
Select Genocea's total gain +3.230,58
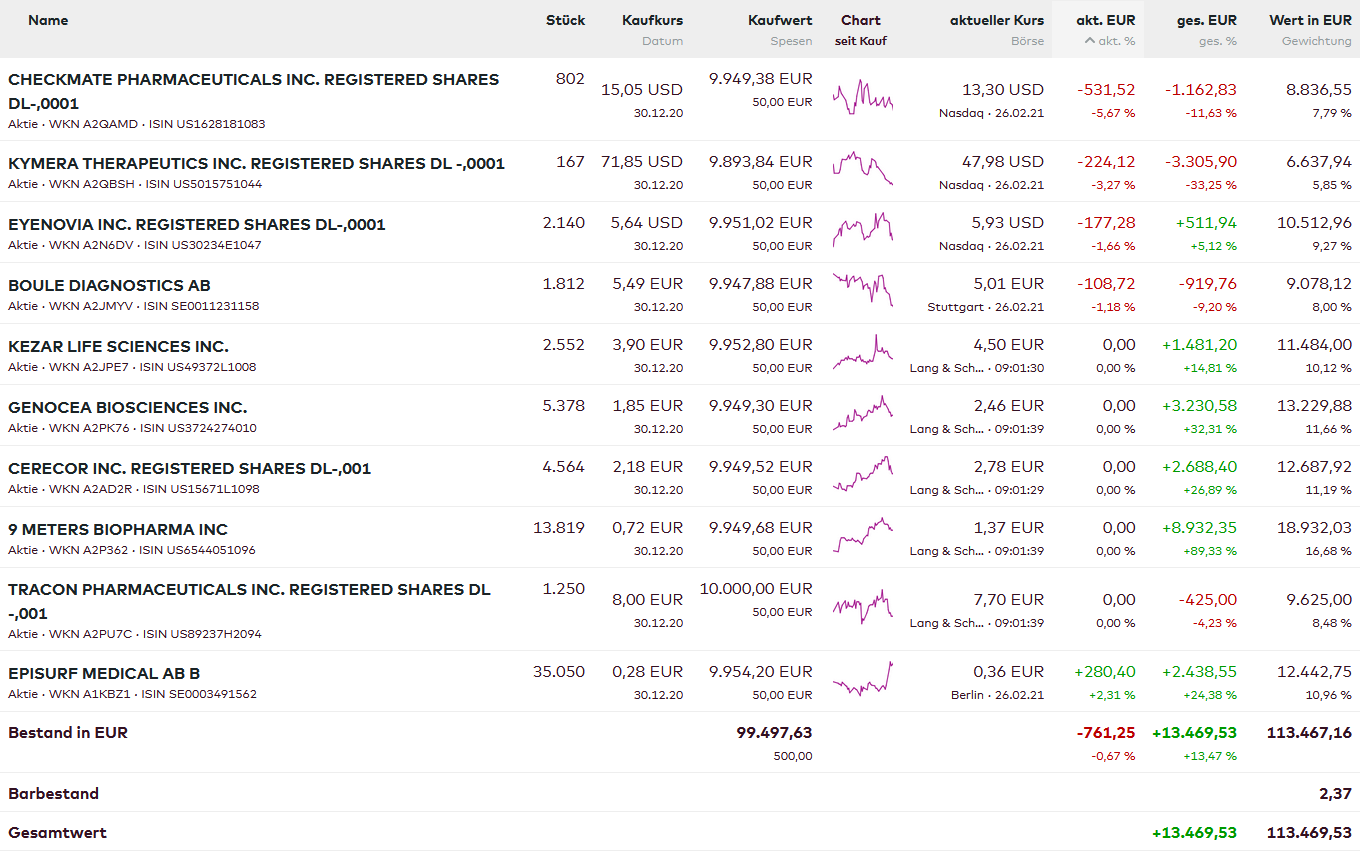1199,406
